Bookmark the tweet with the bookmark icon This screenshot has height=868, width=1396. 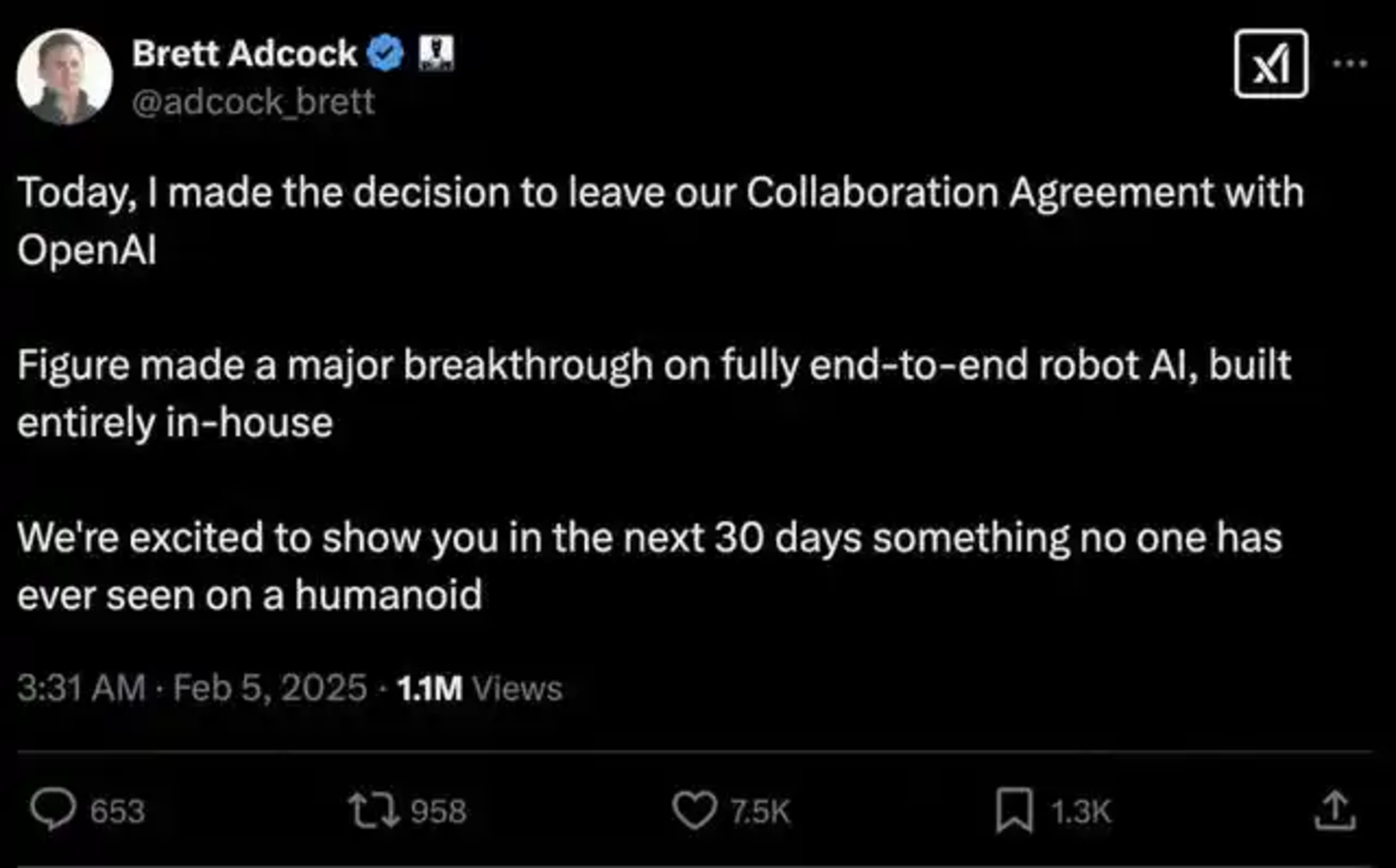pyautogui.click(x=1014, y=810)
